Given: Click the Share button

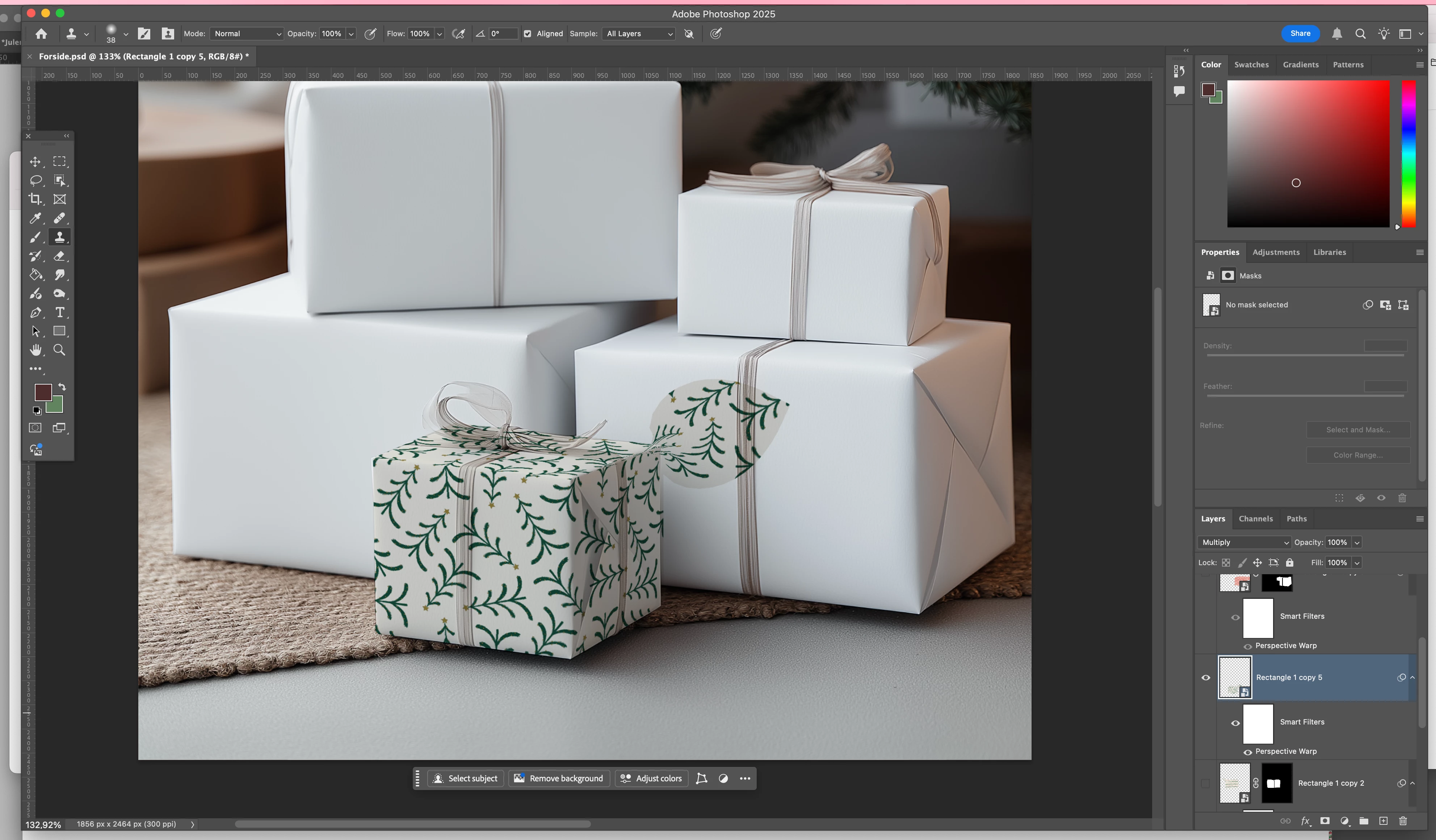Looking at the screenshot, I should pyautogui.click(x=1300, y=34).
